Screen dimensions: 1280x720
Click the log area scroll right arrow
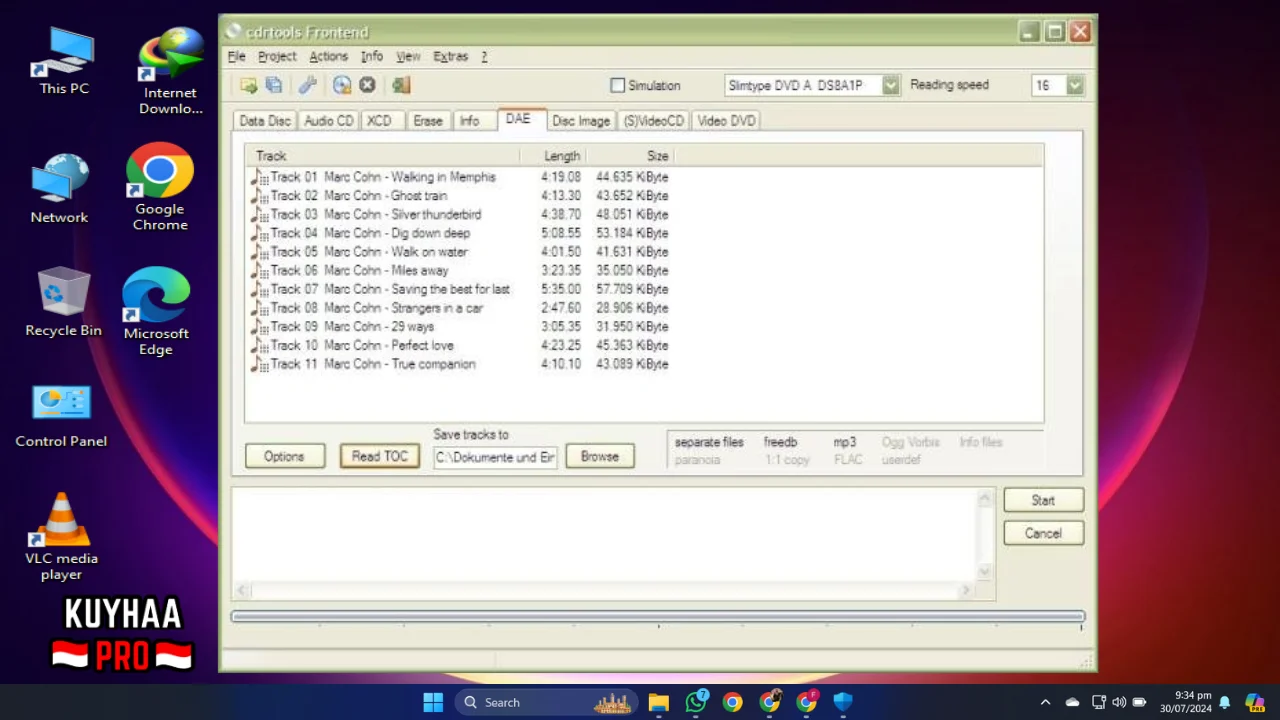coord(966,591)
